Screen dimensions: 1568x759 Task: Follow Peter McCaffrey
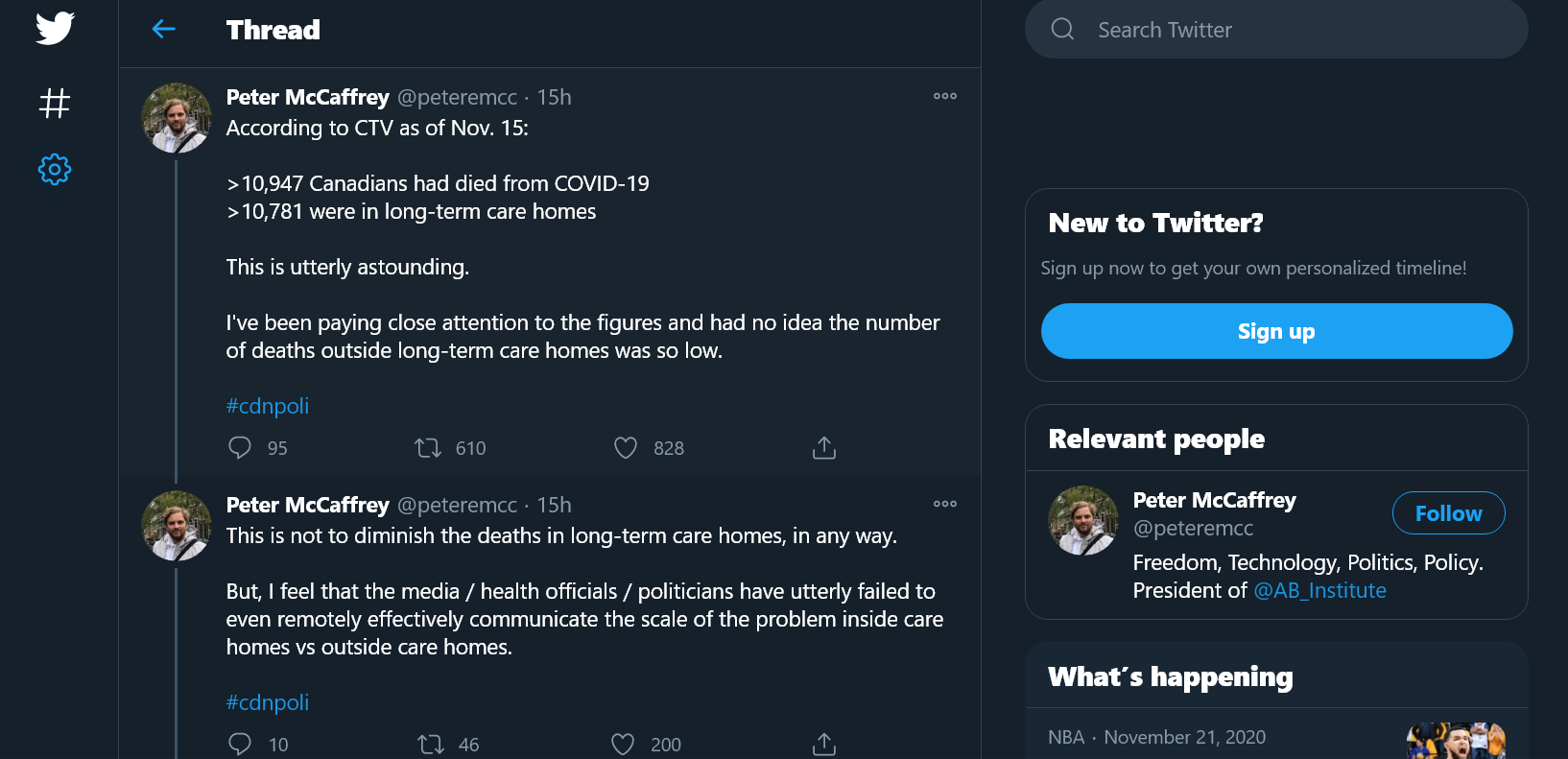tap(1448, 513)
